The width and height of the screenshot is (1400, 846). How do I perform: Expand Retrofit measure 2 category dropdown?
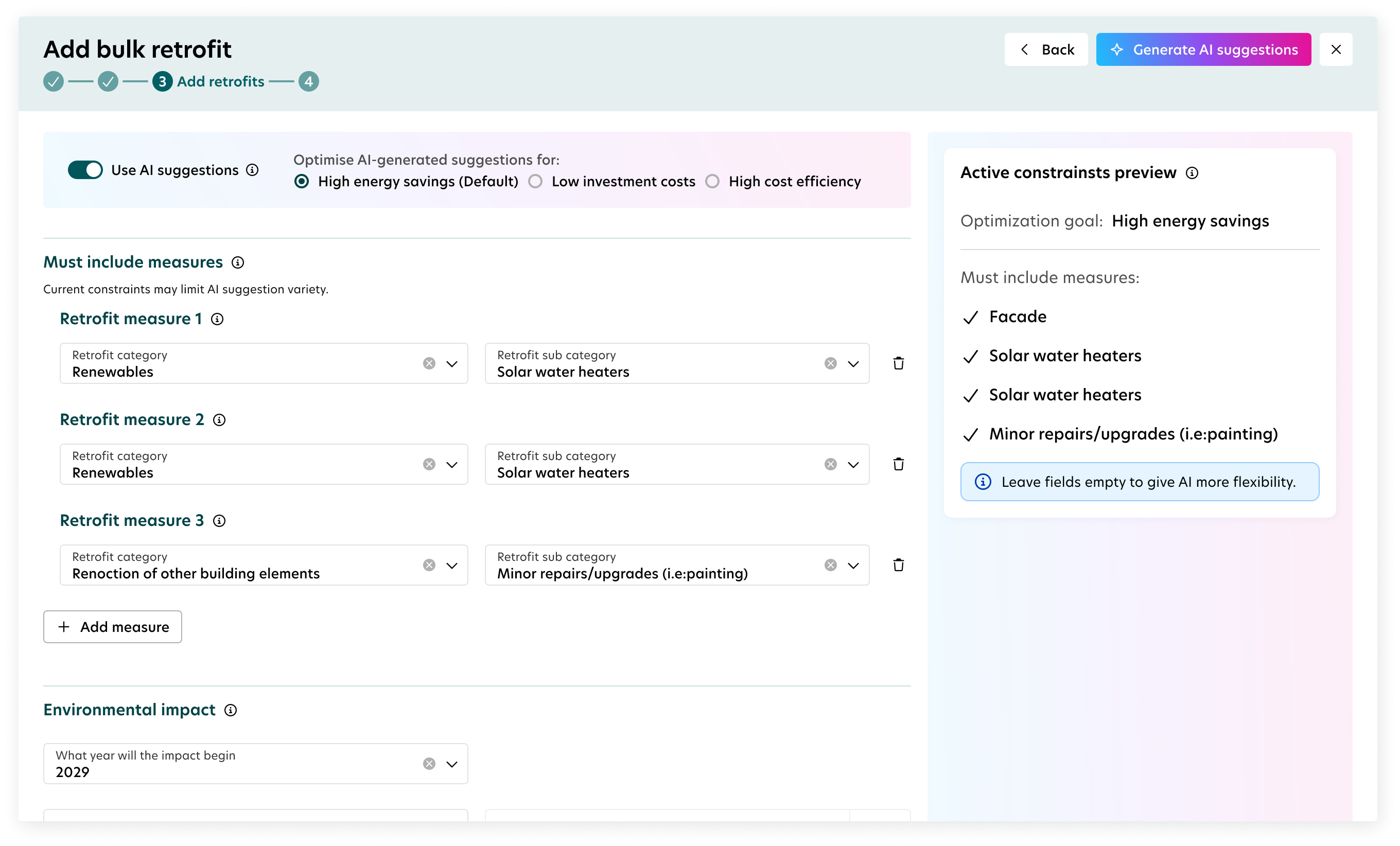(452, 464)
